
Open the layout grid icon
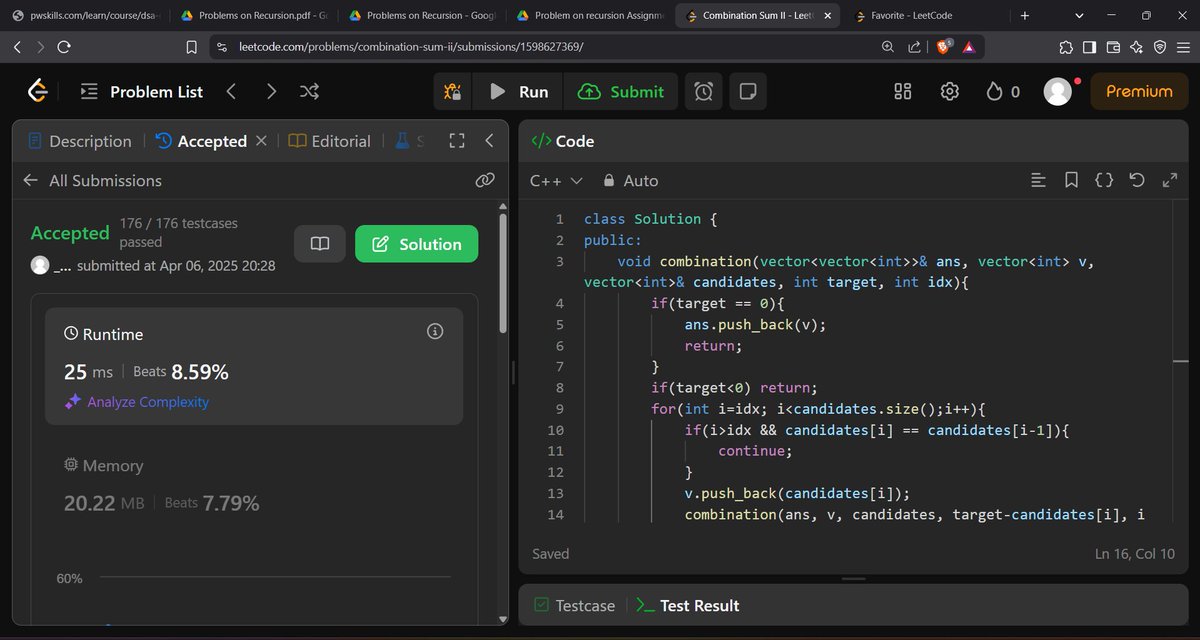point(903,91)
